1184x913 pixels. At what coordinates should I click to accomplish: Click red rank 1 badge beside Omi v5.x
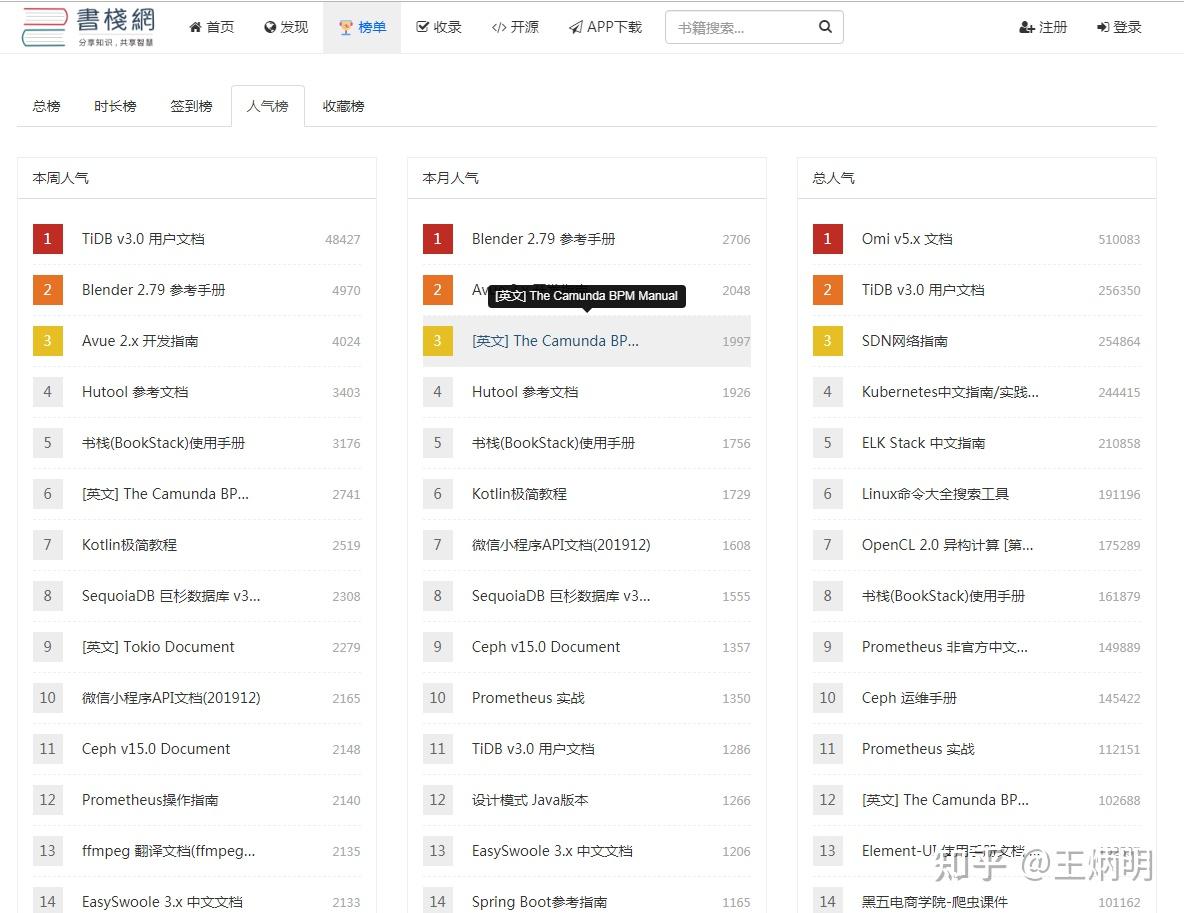(x=828, y=239)
